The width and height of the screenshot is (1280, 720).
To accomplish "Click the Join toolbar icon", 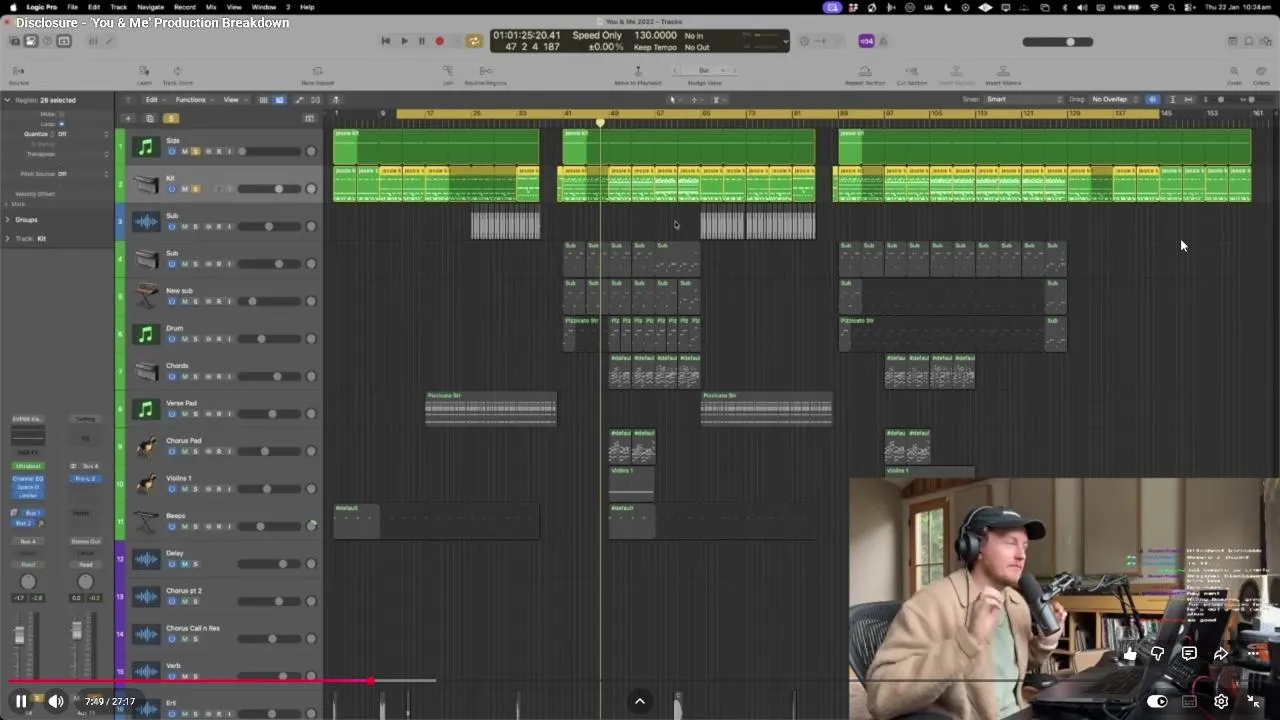I will [448, 75].
